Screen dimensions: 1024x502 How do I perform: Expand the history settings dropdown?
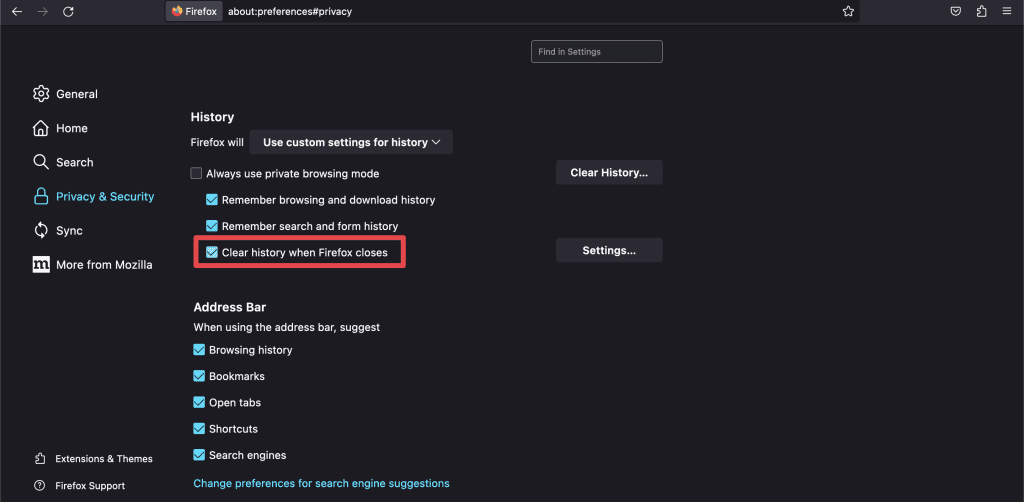tap(351, 142)
